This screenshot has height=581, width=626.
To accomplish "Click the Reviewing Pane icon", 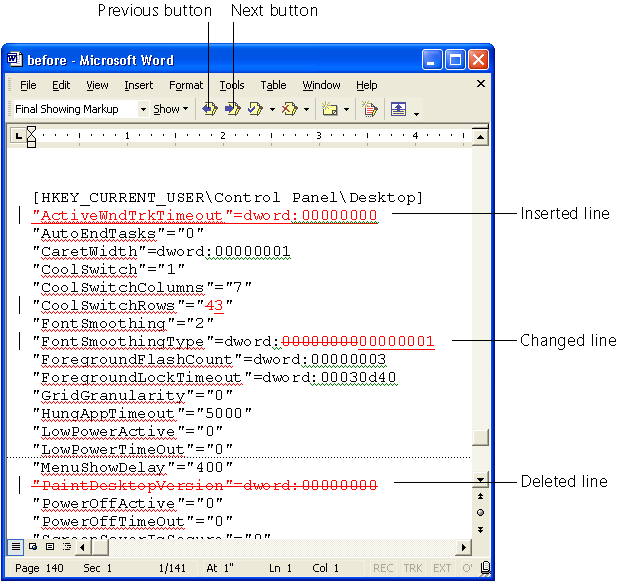I will click(401, 109).
